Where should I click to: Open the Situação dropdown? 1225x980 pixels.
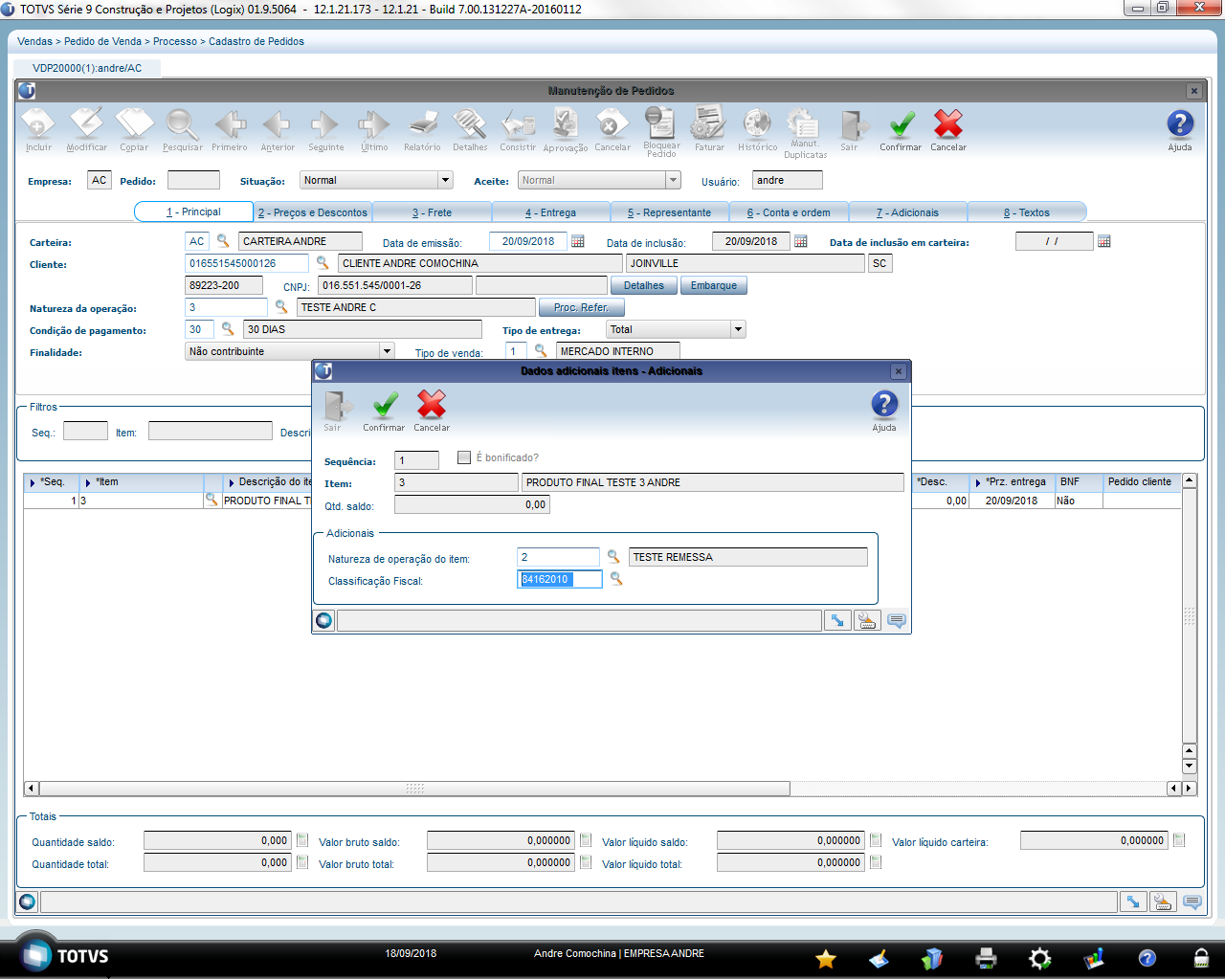(x=445, y=180)
